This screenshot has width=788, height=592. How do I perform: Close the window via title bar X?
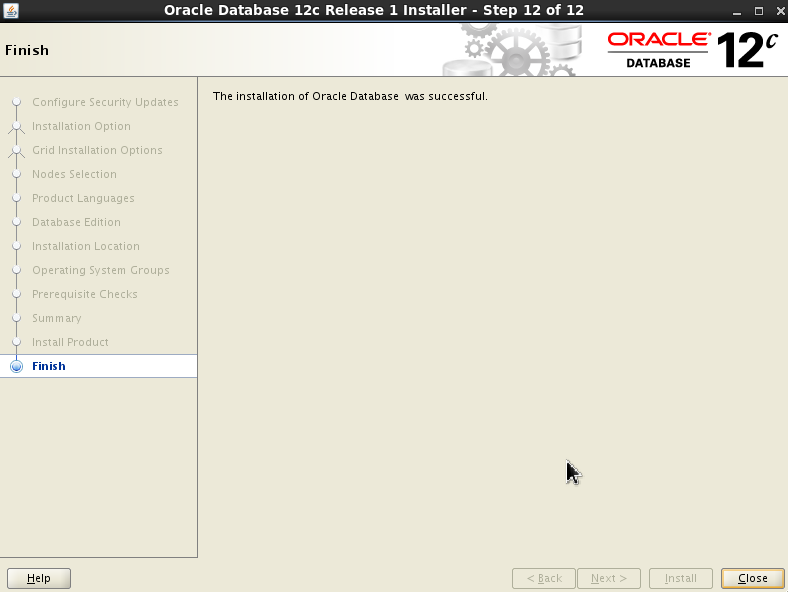780,11
